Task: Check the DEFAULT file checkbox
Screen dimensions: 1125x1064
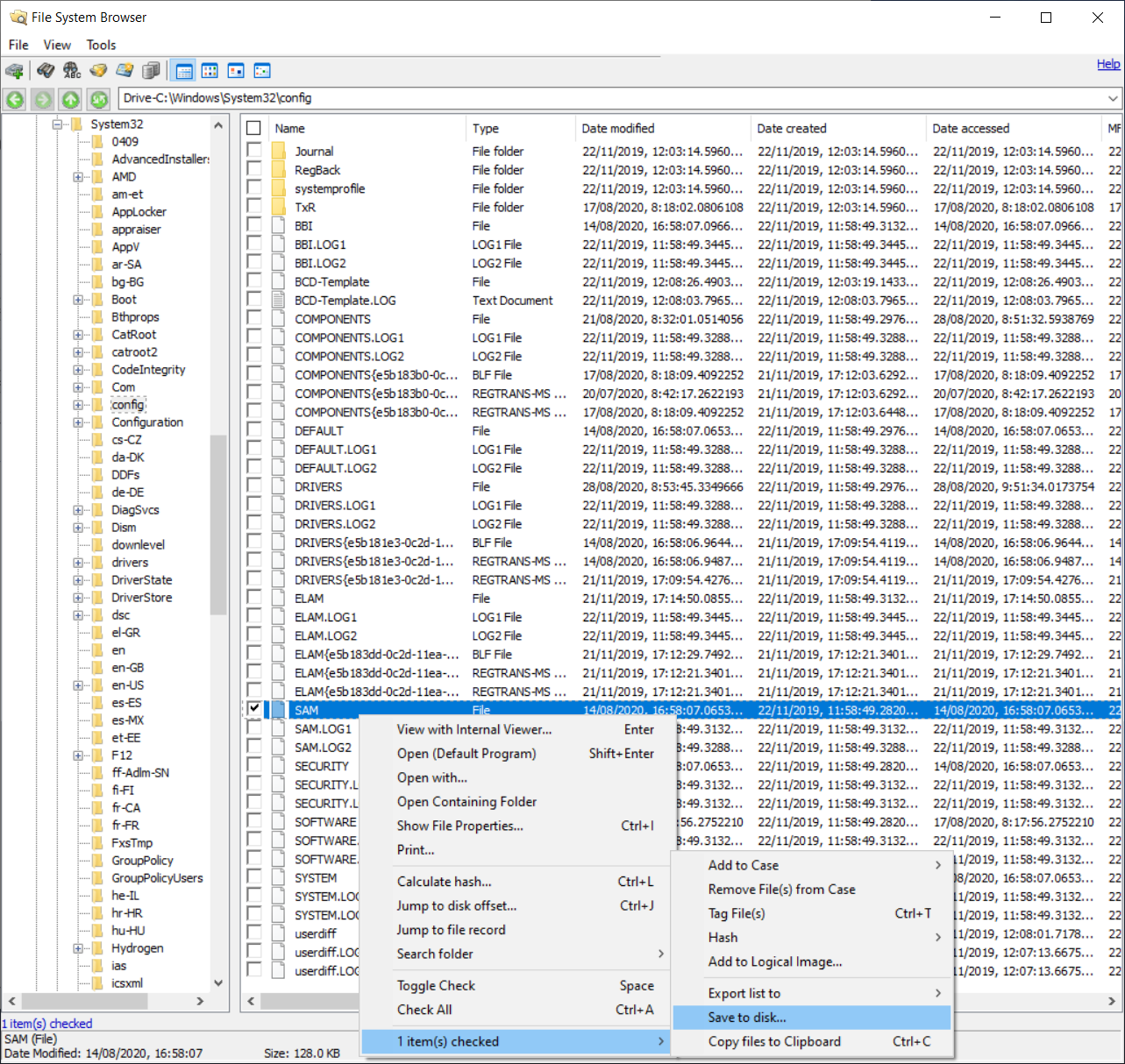Action: click(254, 429)
